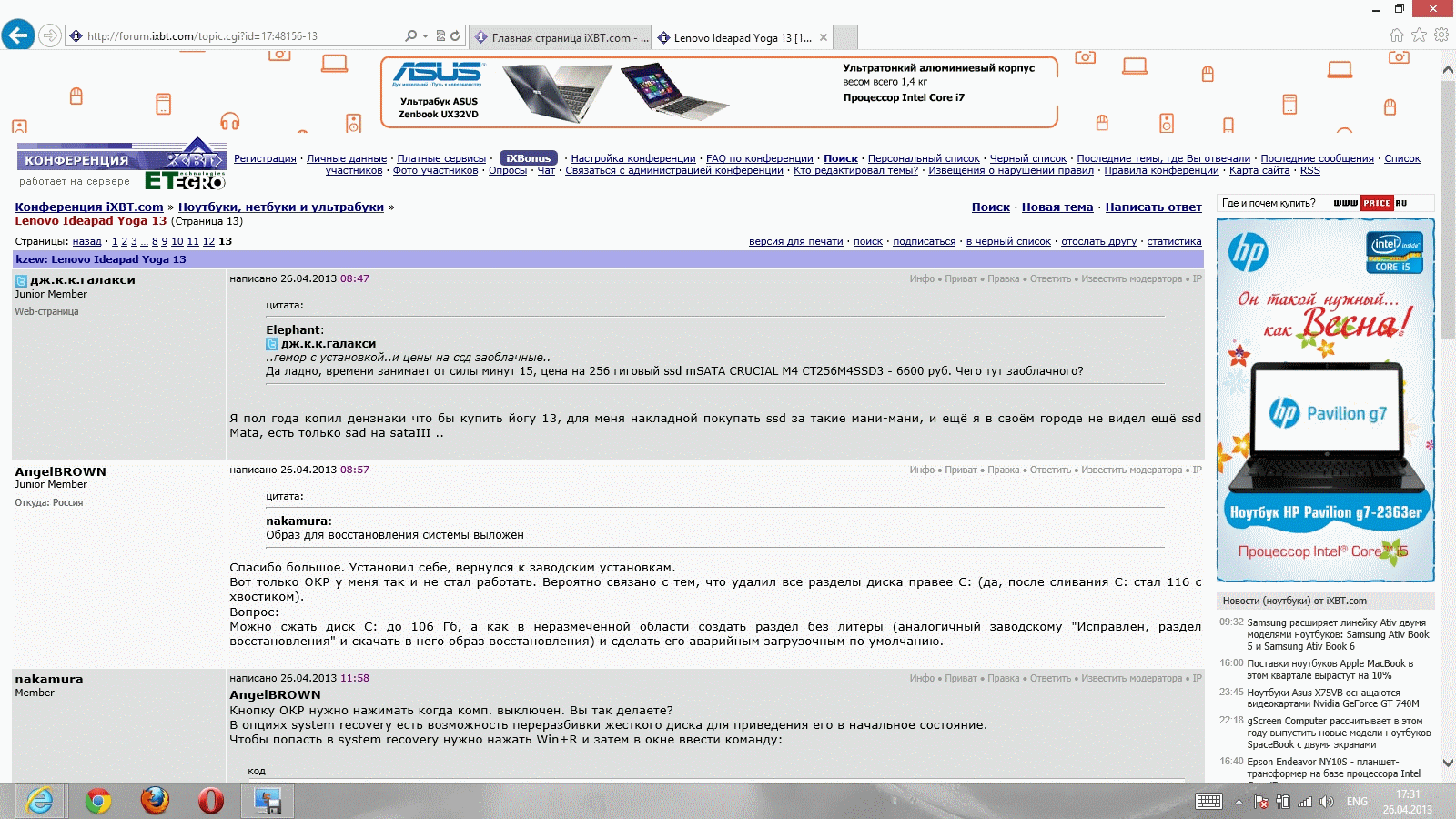Launch Google Chrome from the taskbar
Screen dimensions: 1456x819
[x=98, y=801]
